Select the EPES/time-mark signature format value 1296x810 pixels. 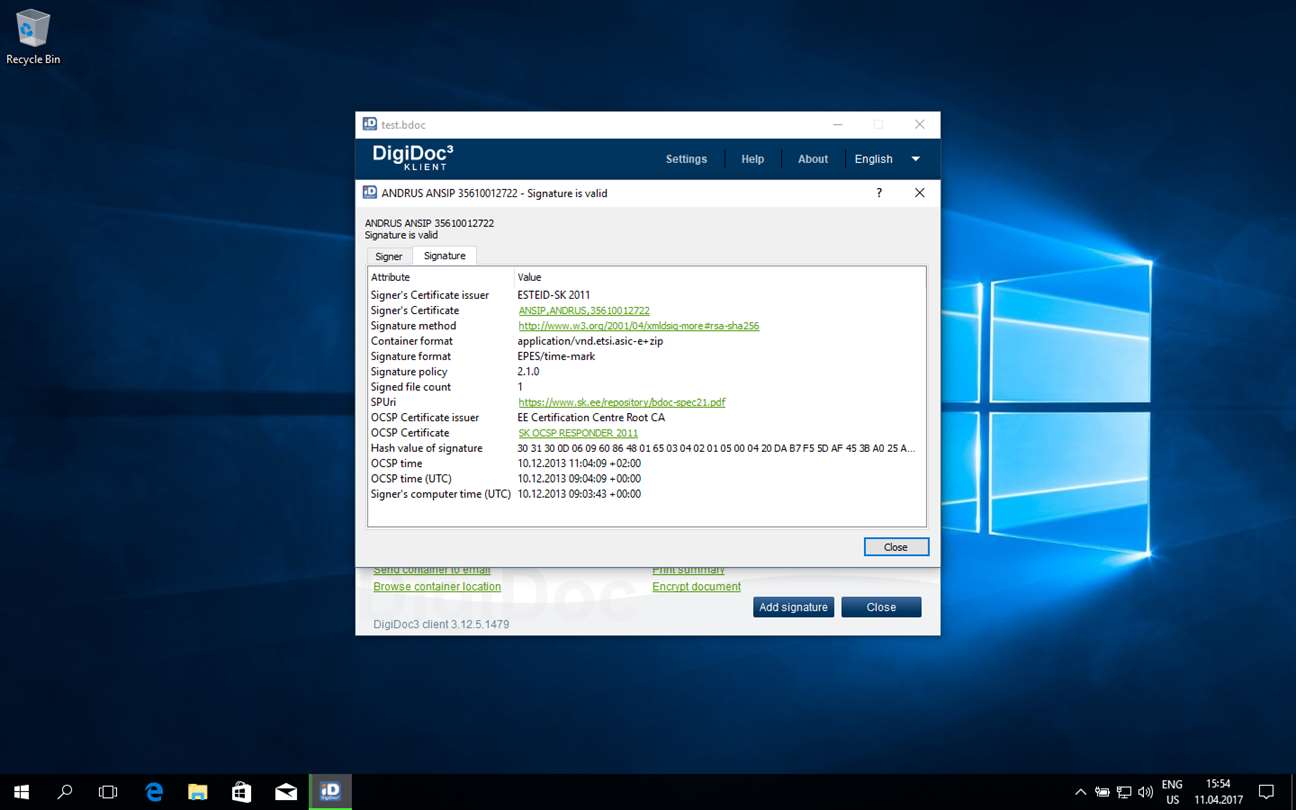556,356
